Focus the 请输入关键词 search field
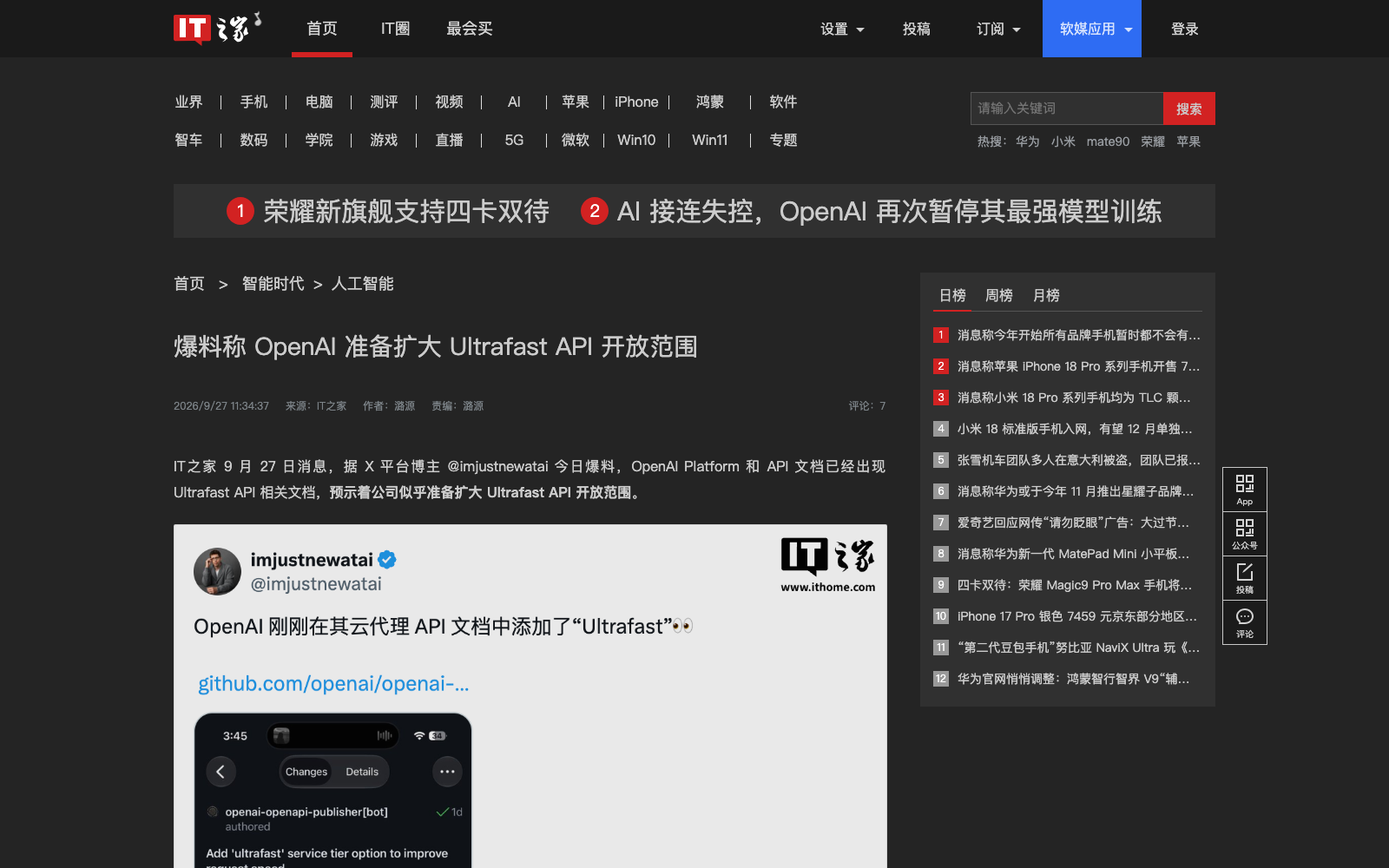Viewport: 1389px width, 868px height. click(x=1067, y=108)
